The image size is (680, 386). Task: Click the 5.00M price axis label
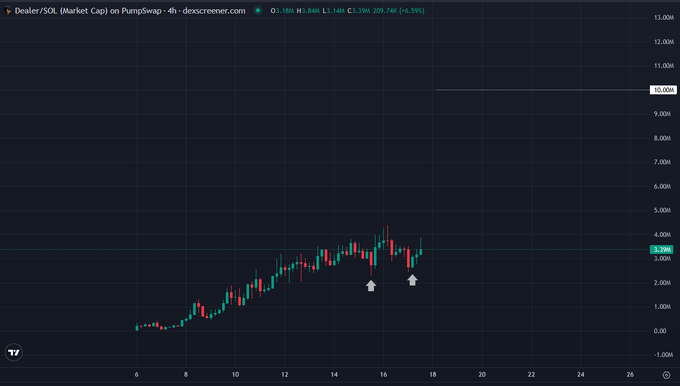[x=662, y=210]
